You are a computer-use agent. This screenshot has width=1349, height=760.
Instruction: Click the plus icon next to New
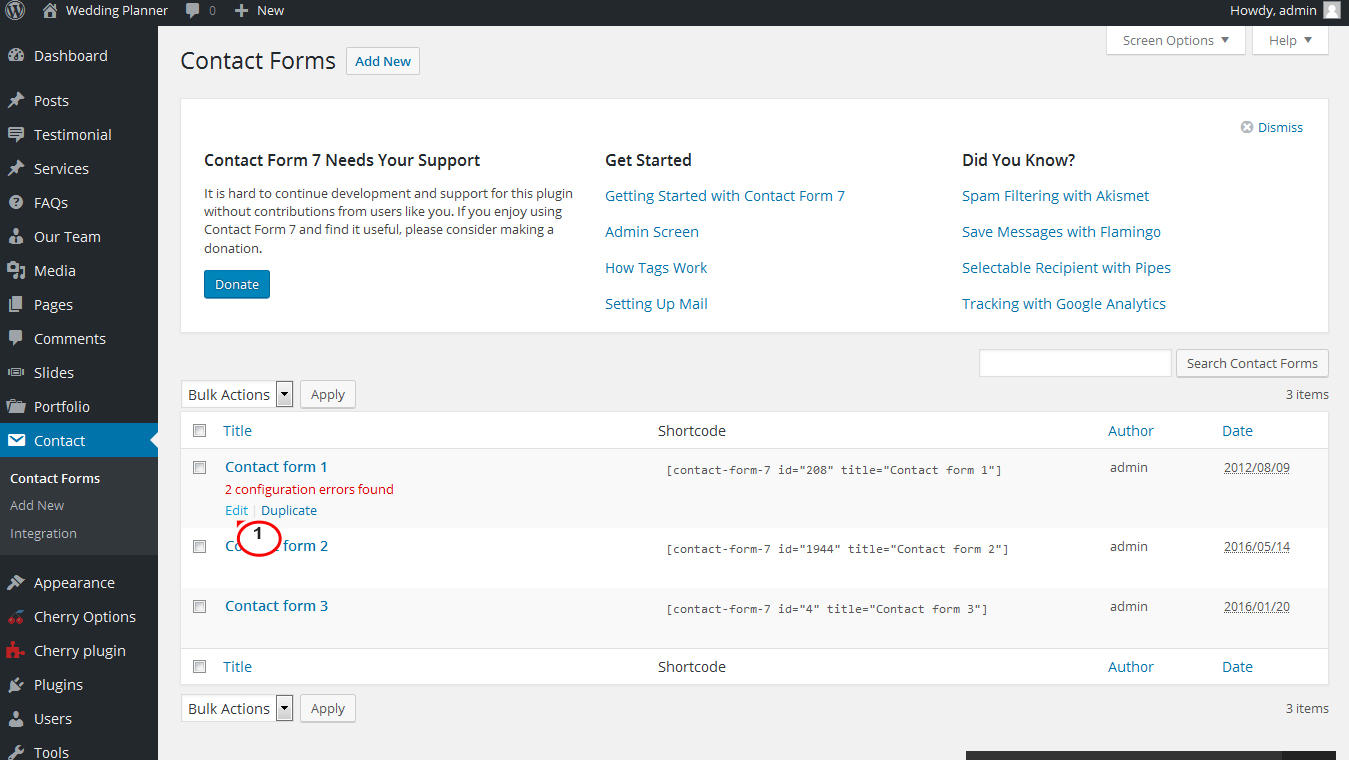point(241,11)
